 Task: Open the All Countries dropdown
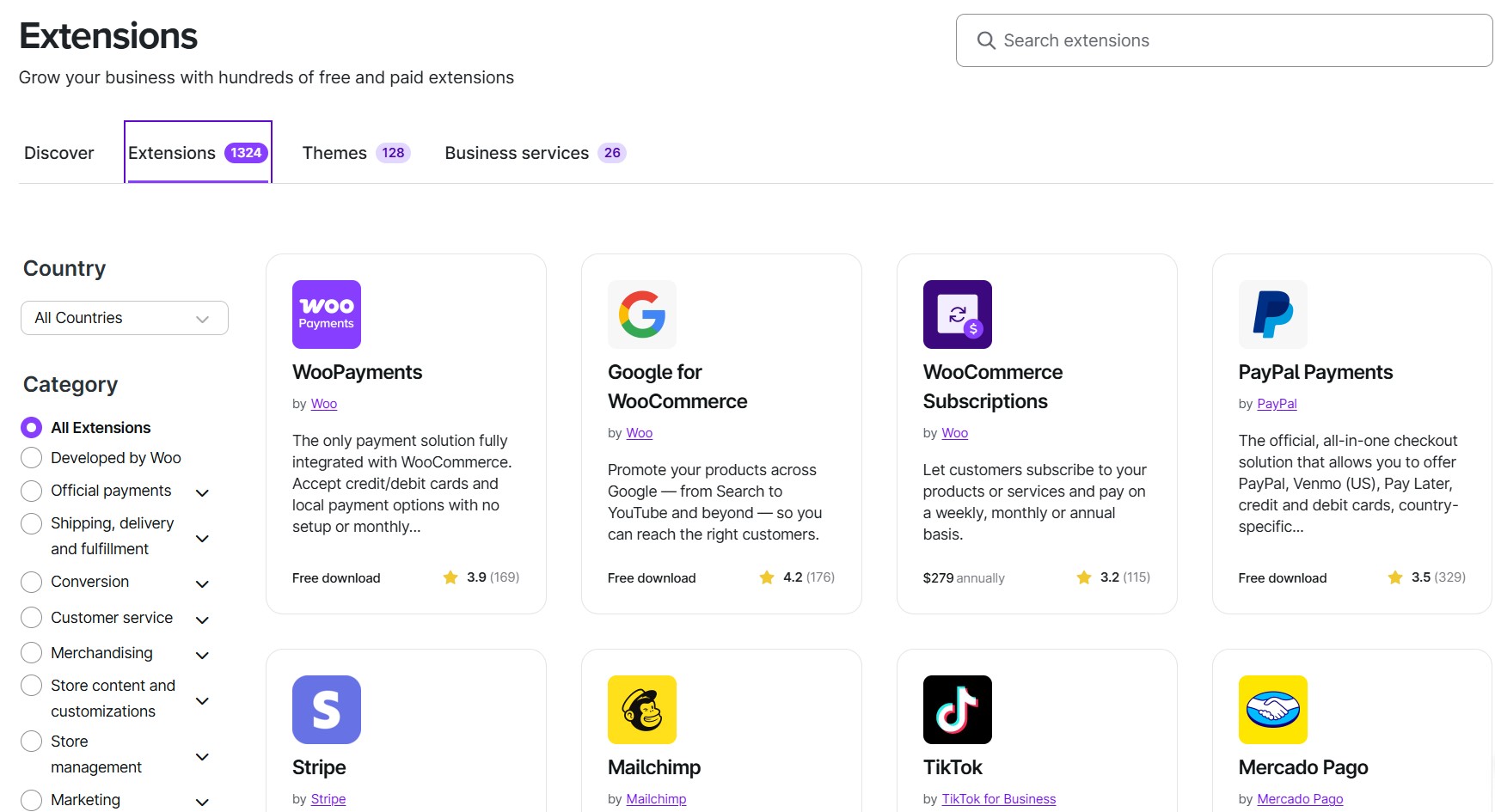pos(125,318)
